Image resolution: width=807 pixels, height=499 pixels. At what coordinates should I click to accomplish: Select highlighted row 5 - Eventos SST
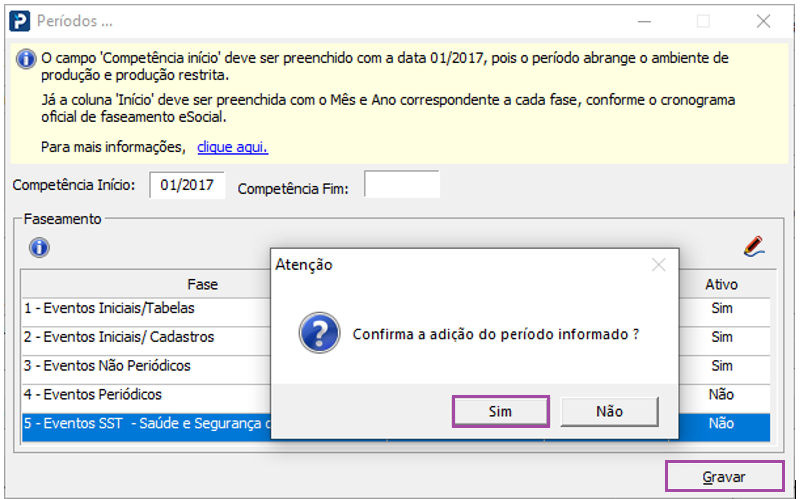[x=396, y=424]
